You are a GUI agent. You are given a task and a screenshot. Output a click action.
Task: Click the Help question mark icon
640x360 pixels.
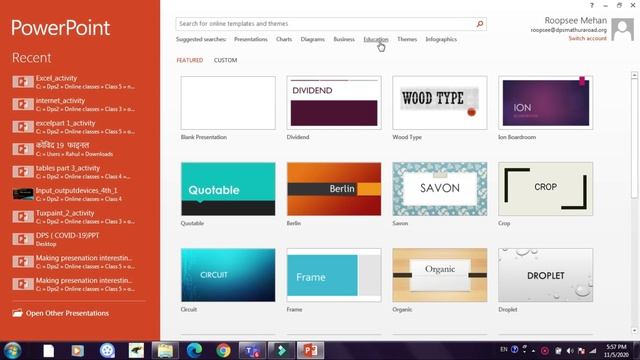591,5
